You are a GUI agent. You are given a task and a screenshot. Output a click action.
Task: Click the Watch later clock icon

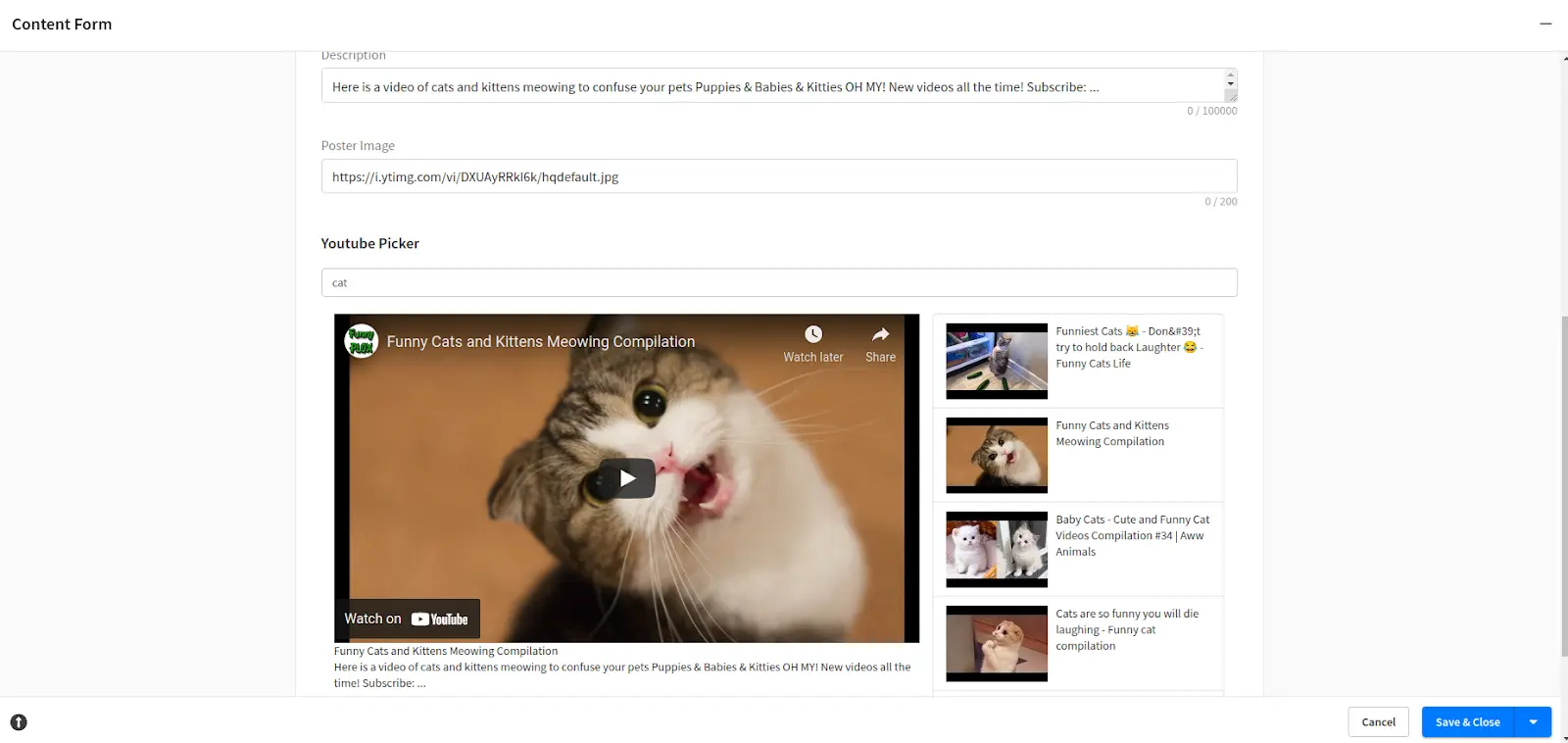pos(812,334)
